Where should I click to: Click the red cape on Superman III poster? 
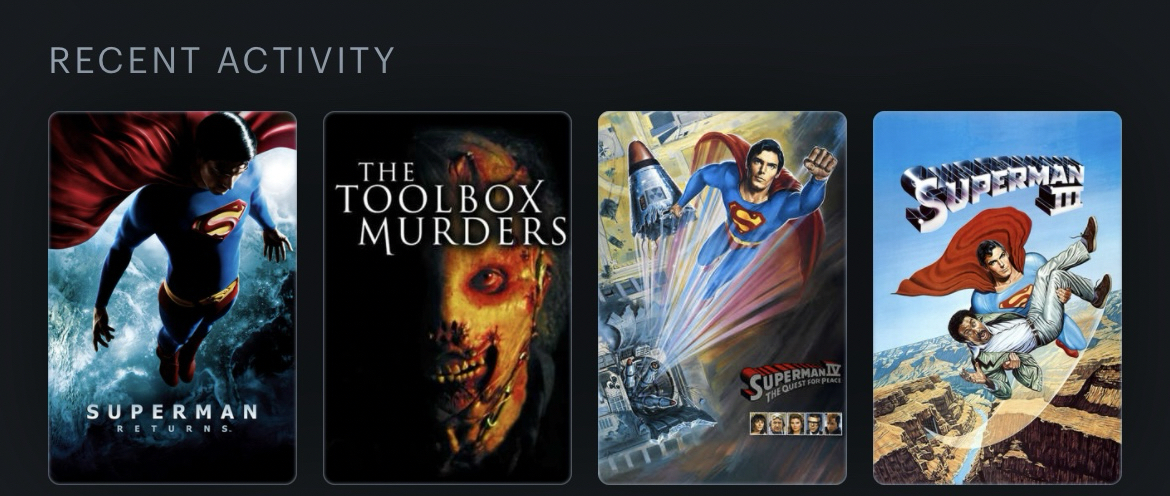tap(970, 250)
